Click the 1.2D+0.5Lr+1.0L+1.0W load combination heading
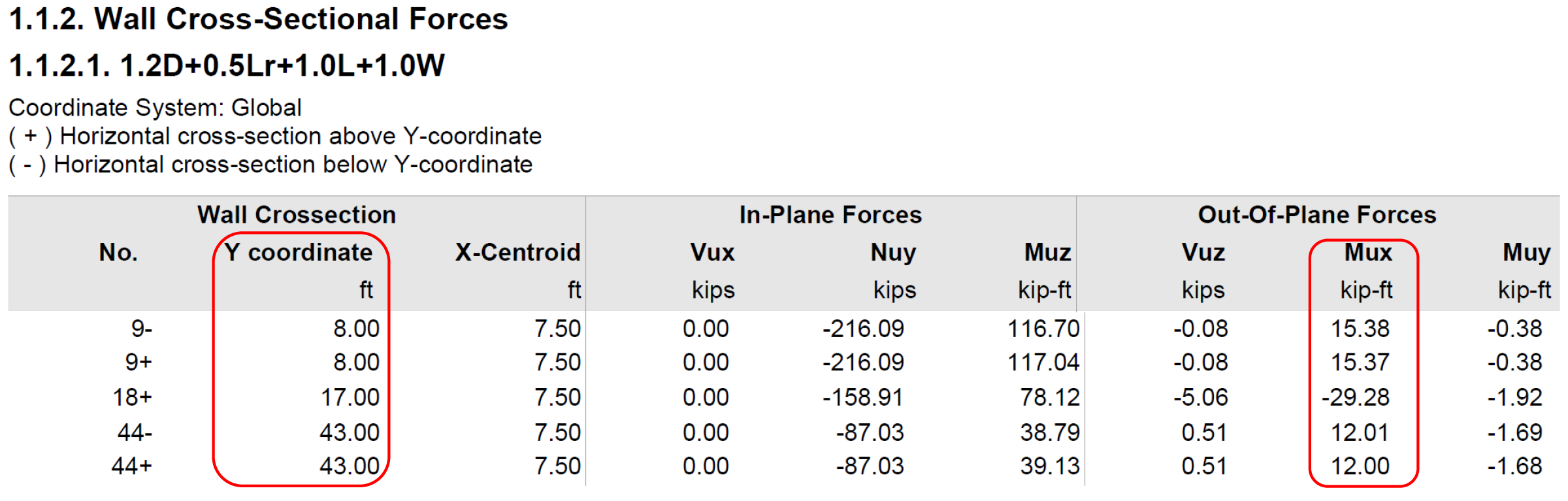The width and height of the screenshot is (1568, 501). click(227, 66)
